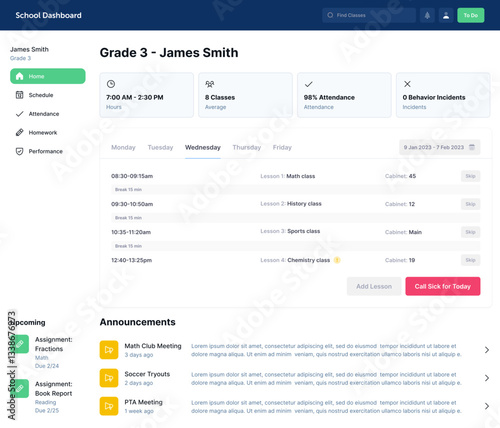Open Assignment: Book Report item
500x428 pixels.
(x=53, y=389)
